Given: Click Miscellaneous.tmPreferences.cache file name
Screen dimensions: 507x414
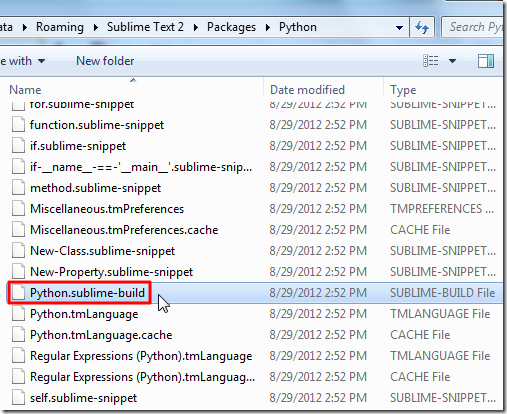Looking at the screenshot, I should (124, 230).
